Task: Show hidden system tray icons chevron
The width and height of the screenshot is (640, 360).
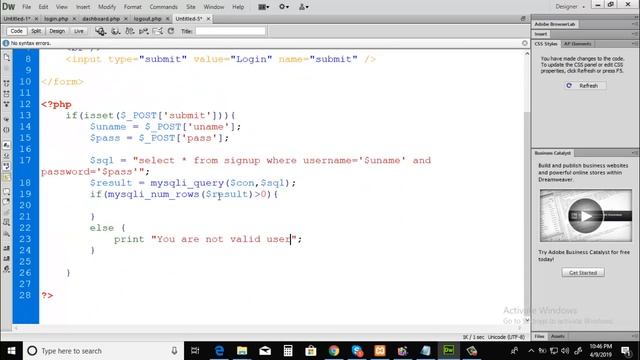Action: tap(531, 351)
